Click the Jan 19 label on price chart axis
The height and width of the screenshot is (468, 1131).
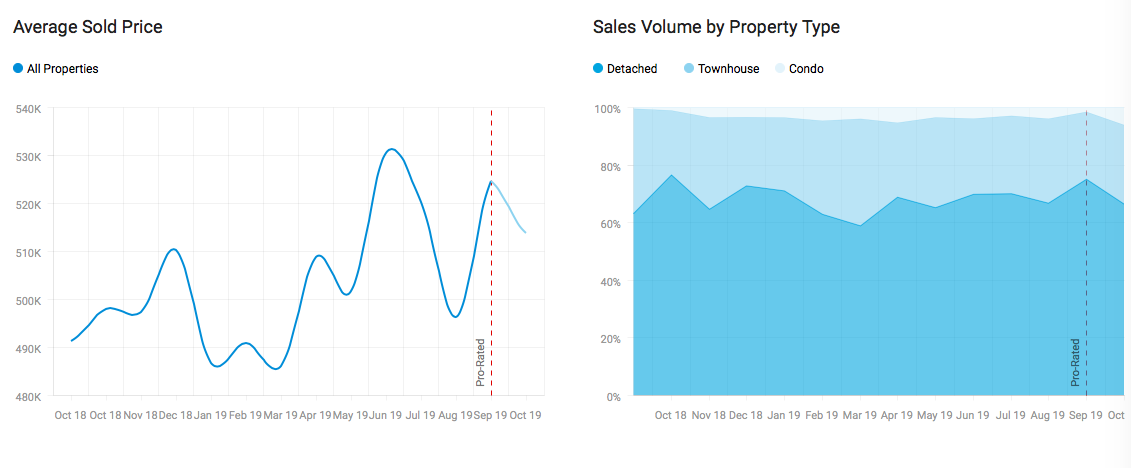pos(210,414)
